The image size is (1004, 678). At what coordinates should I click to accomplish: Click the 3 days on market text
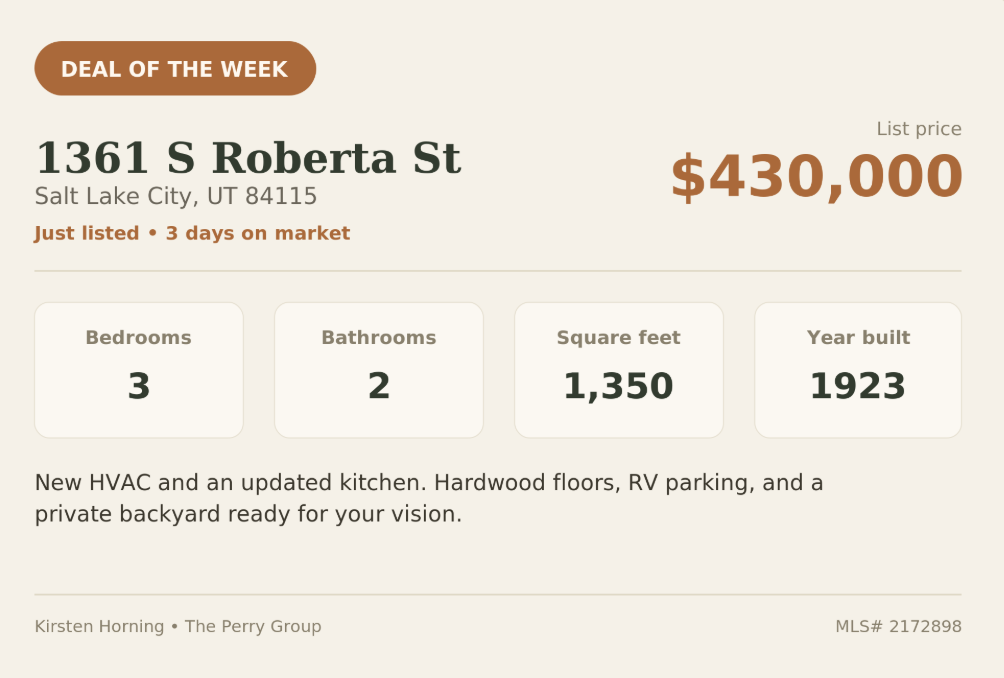258,233
